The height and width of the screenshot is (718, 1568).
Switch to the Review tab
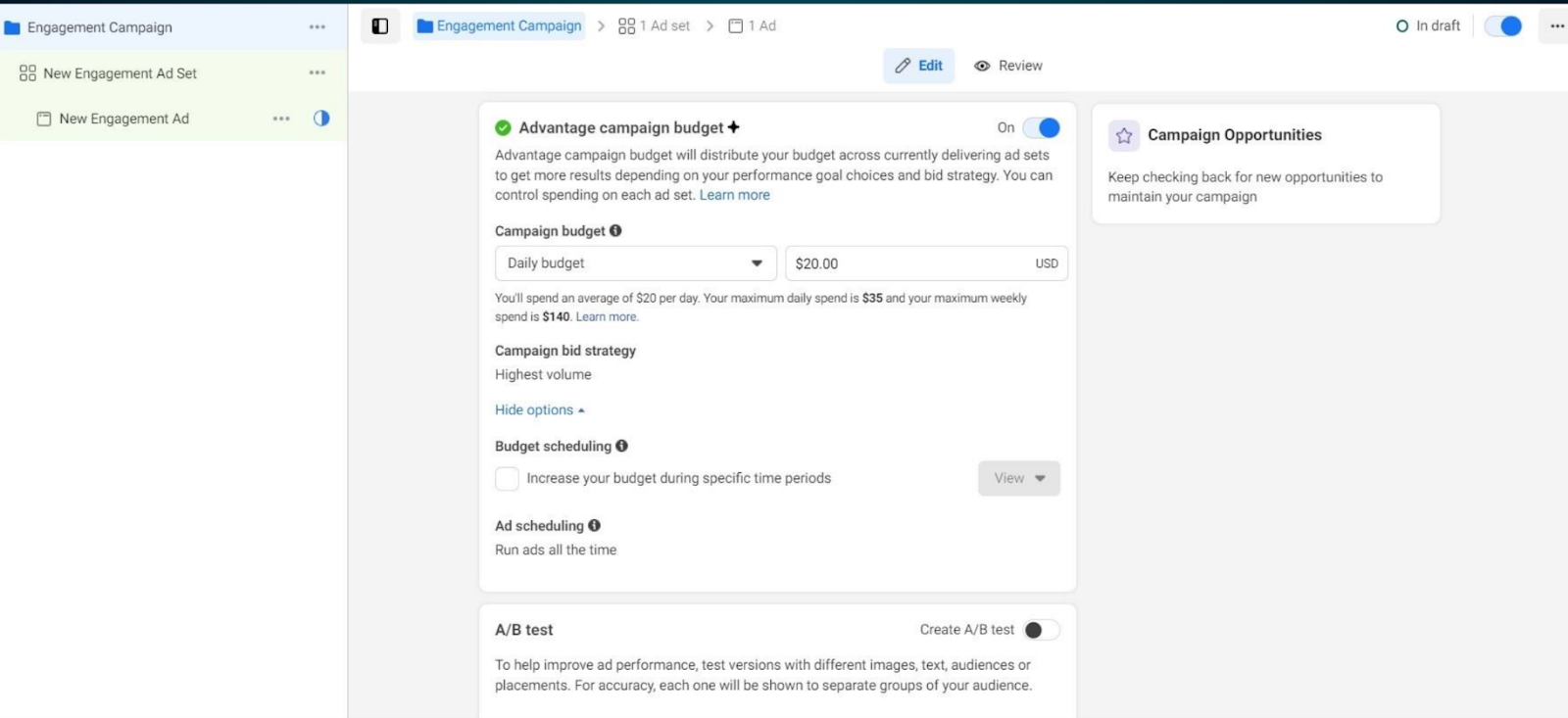(1008, 66)
